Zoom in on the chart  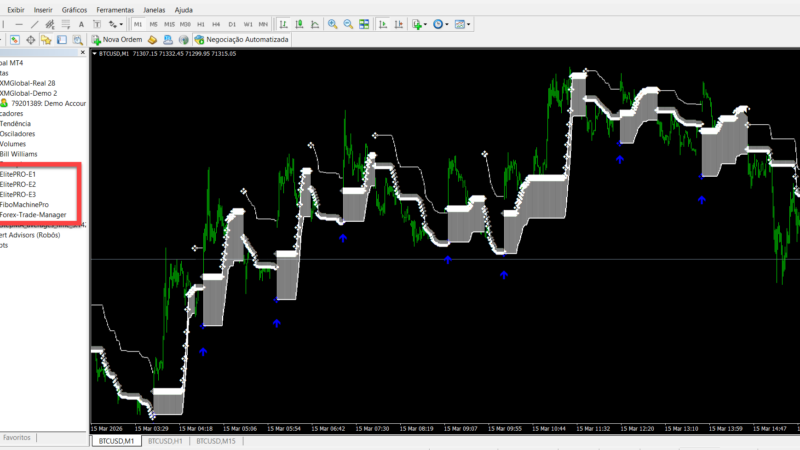point(333,24)
